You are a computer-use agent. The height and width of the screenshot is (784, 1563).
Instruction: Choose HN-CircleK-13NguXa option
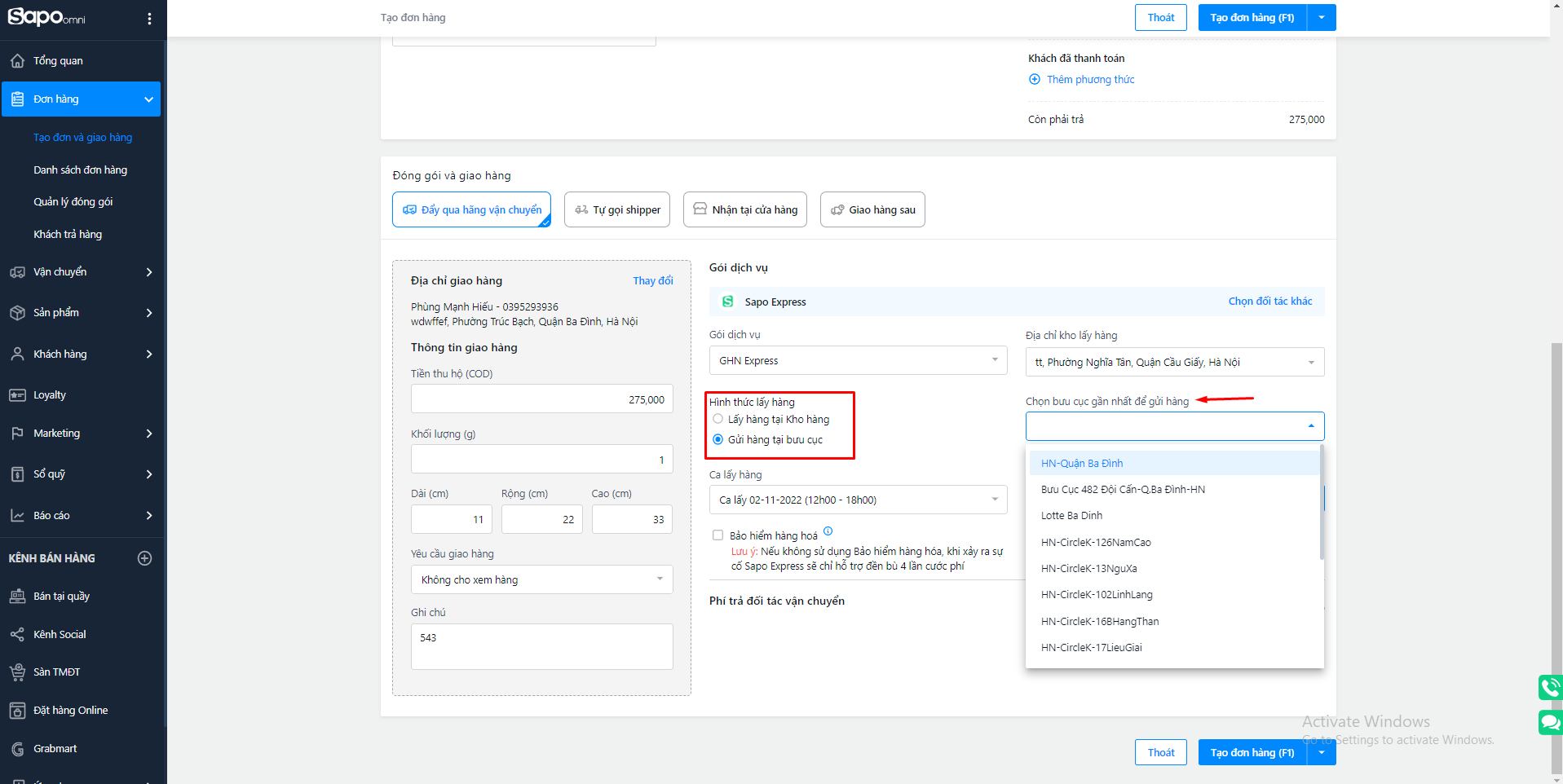click(1174, 568)
